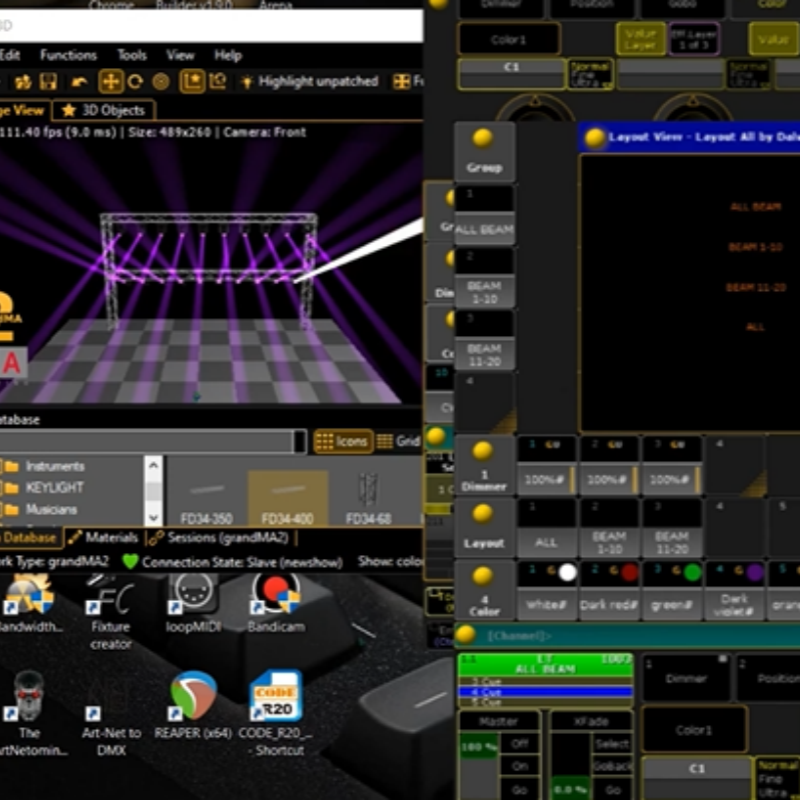Click the folder tree scroll down arrow
Viewport: 800px width, 800px height.
point(153,517)
